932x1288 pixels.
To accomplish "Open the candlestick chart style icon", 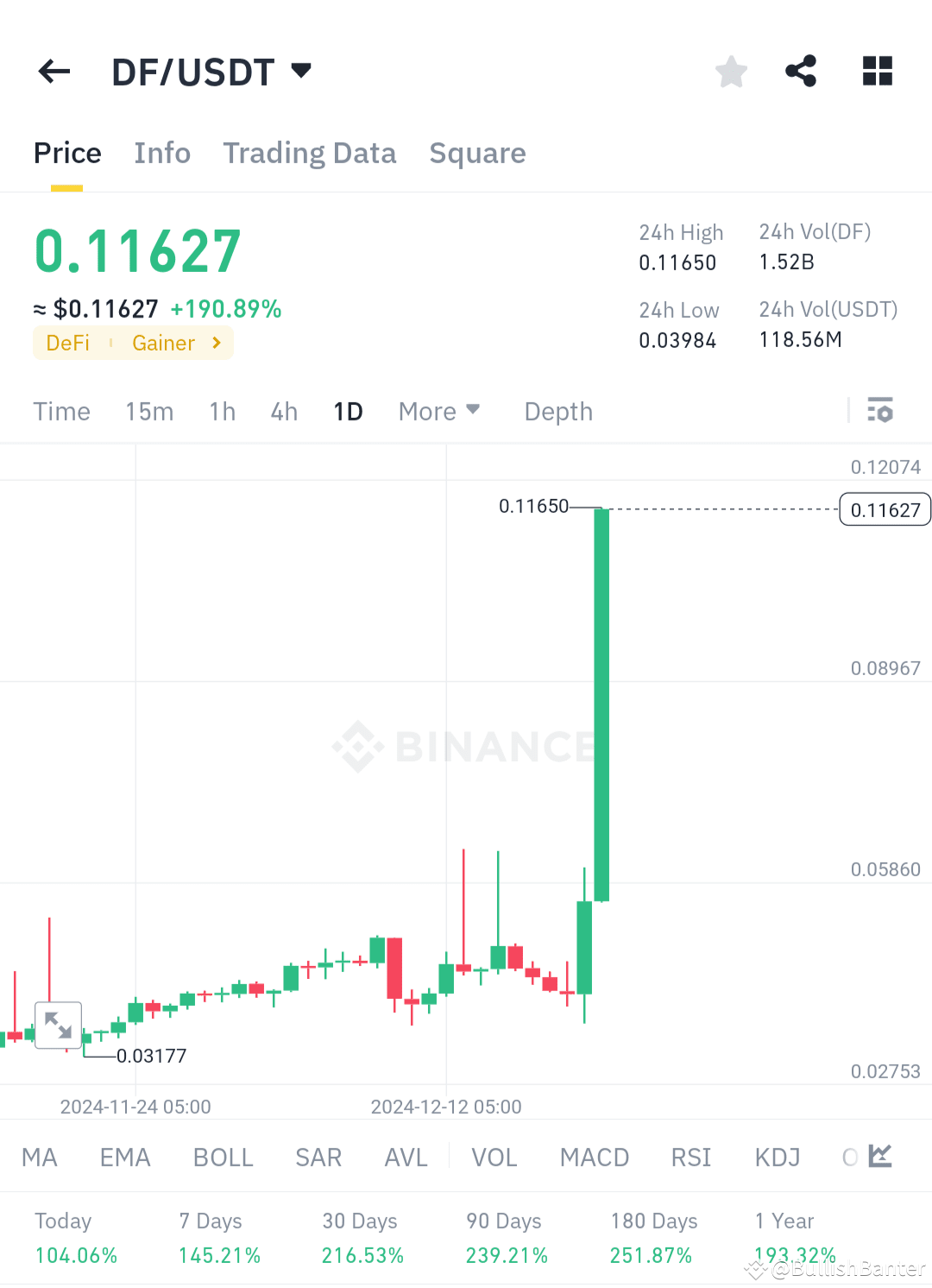I will [x=878, y=1157].
